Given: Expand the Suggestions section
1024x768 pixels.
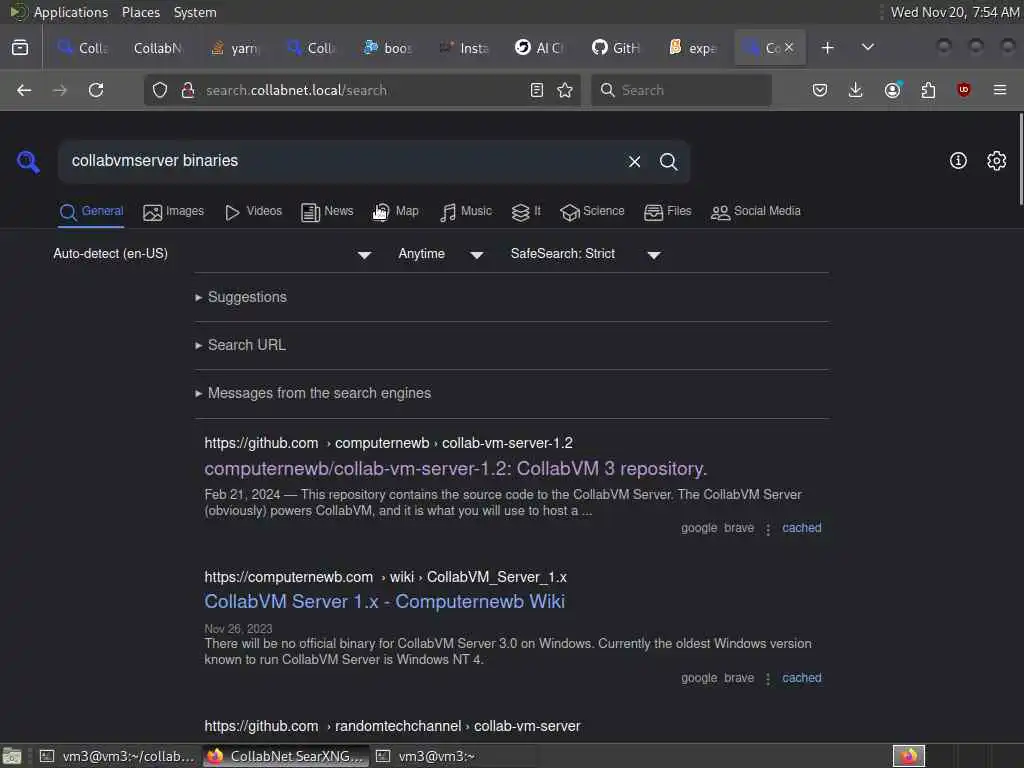Looking at the screenshot, I should click(x=241, y=297).
